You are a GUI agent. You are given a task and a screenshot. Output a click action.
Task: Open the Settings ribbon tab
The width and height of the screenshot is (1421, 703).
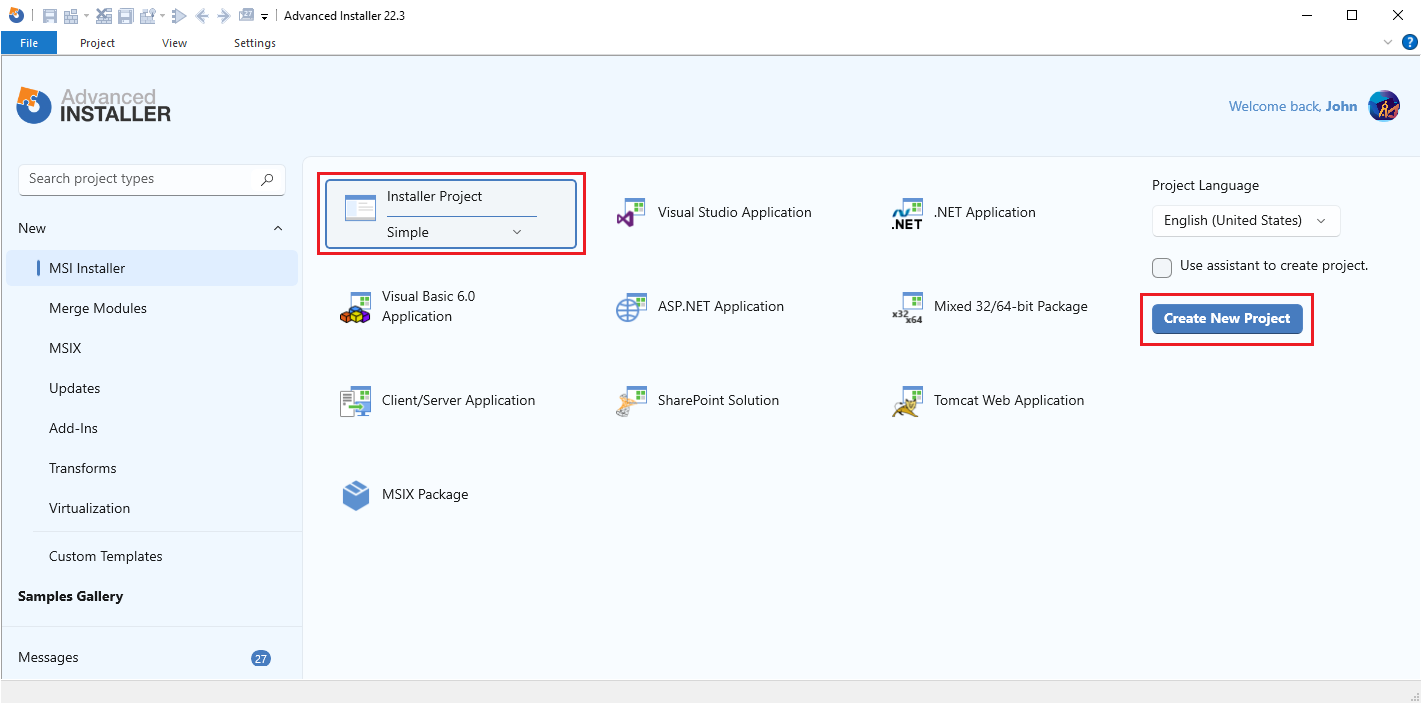[255, 43]
